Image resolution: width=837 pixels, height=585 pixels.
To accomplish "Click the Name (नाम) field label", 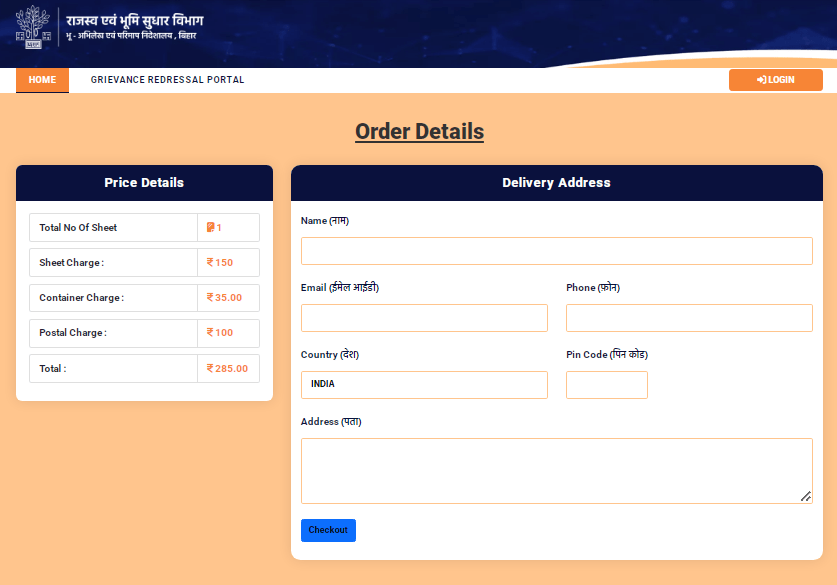I will 325,220.
